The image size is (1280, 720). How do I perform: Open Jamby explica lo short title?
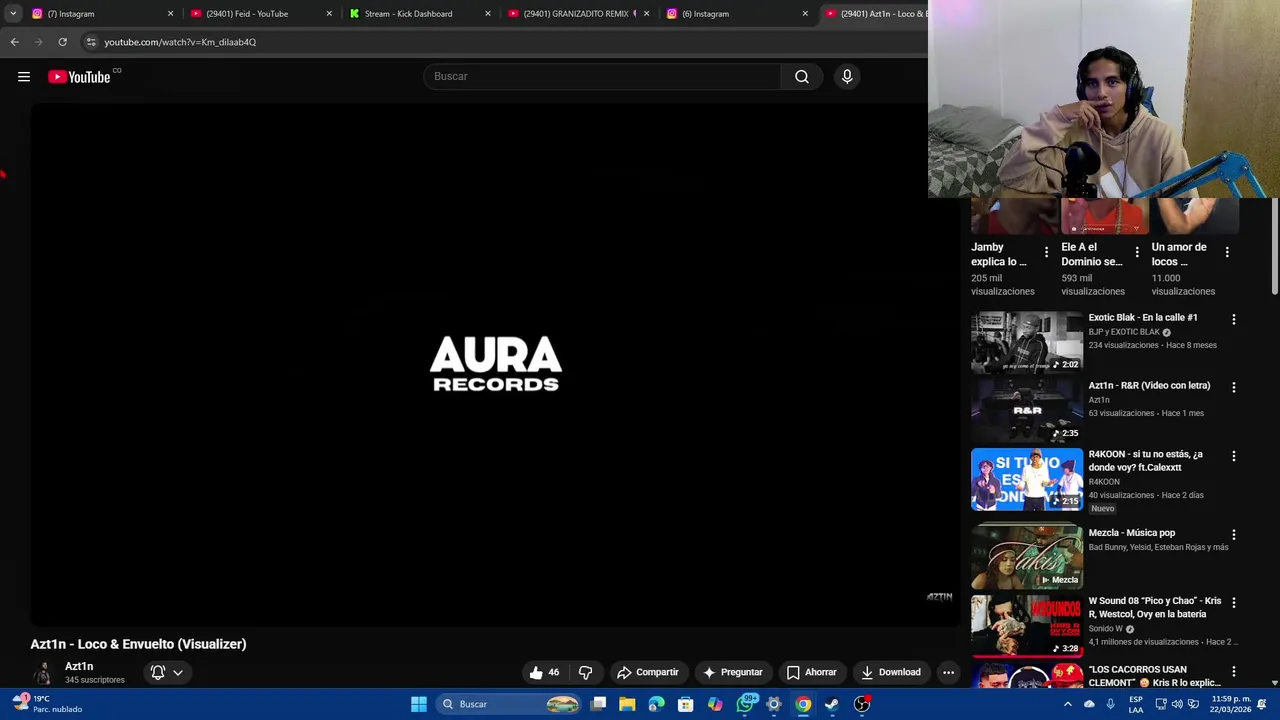tap(999, 254)
